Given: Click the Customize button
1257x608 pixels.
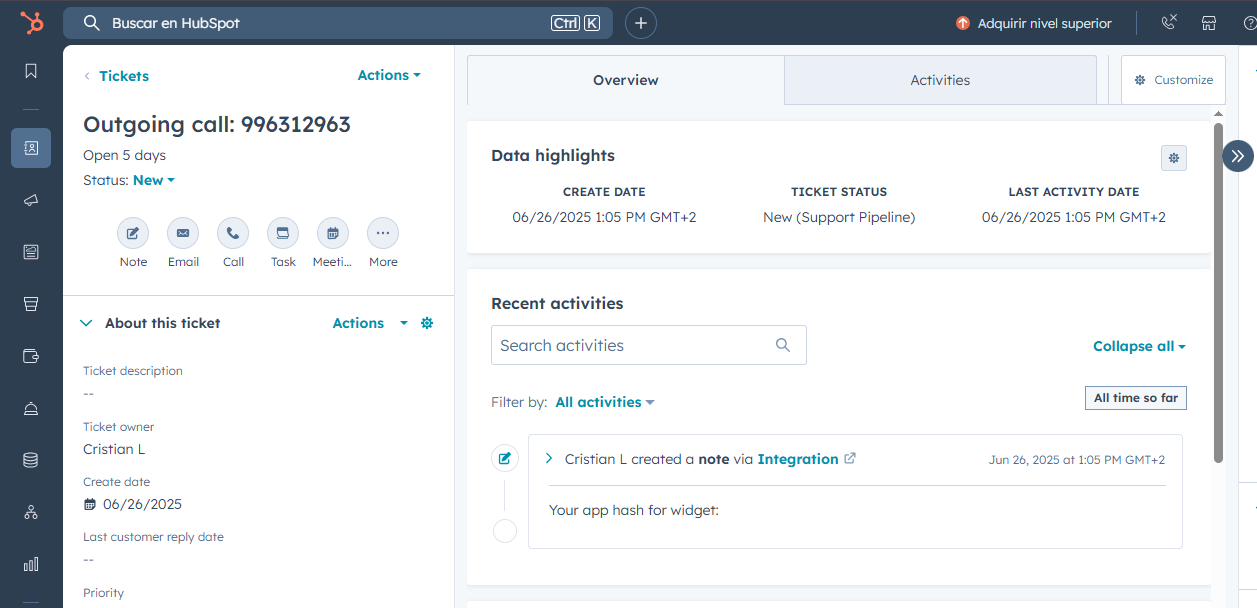Looking at the screenshot, I should pyautogui.click(x=1173, y=80).
